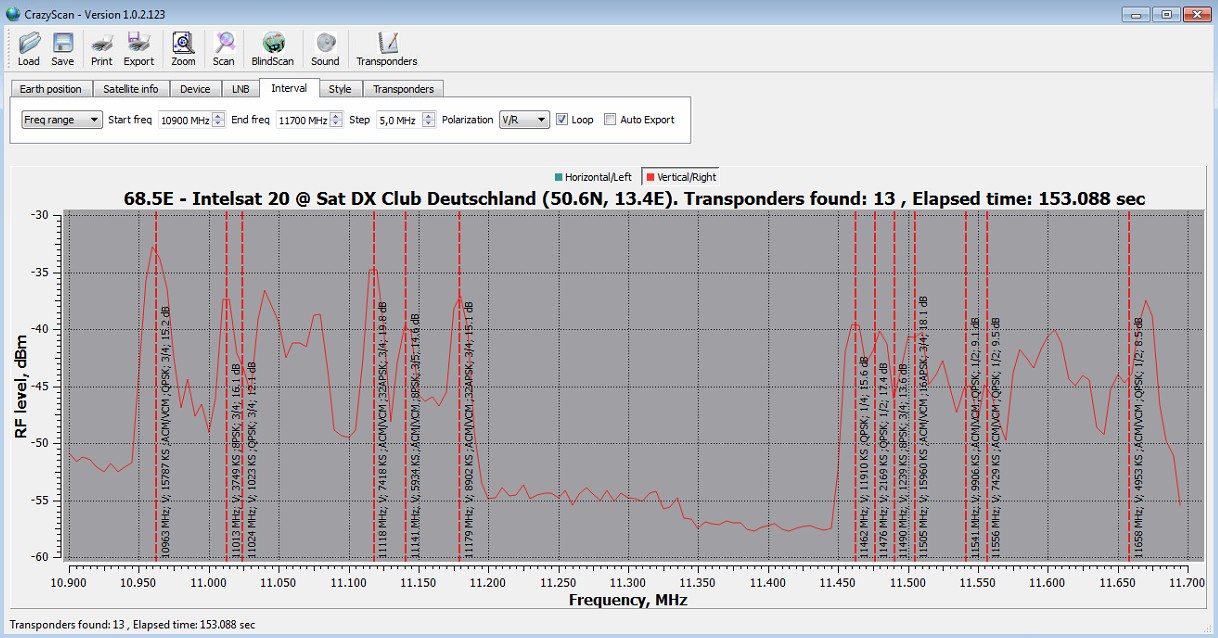Click the 10963 MHz transponder marker
The height and width of the screenshot is (638, 1218).
click(156, 385)
